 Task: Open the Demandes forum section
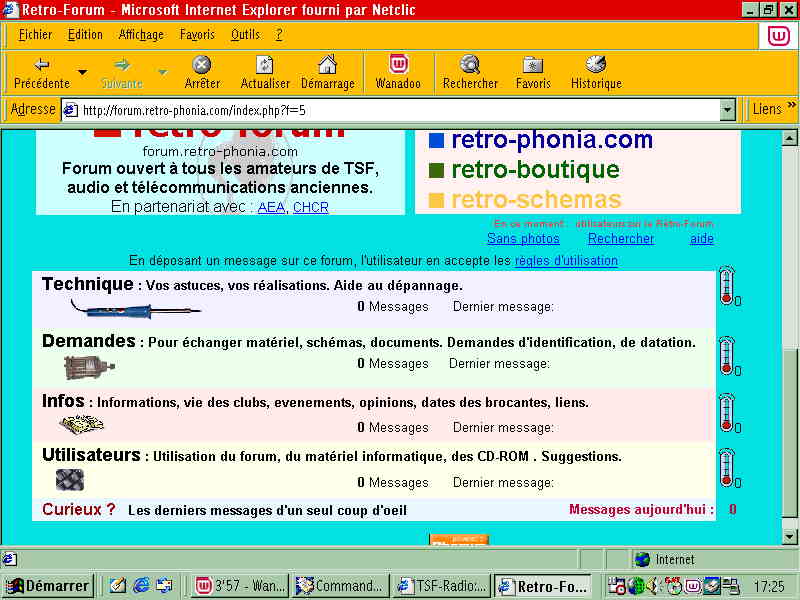89,341
